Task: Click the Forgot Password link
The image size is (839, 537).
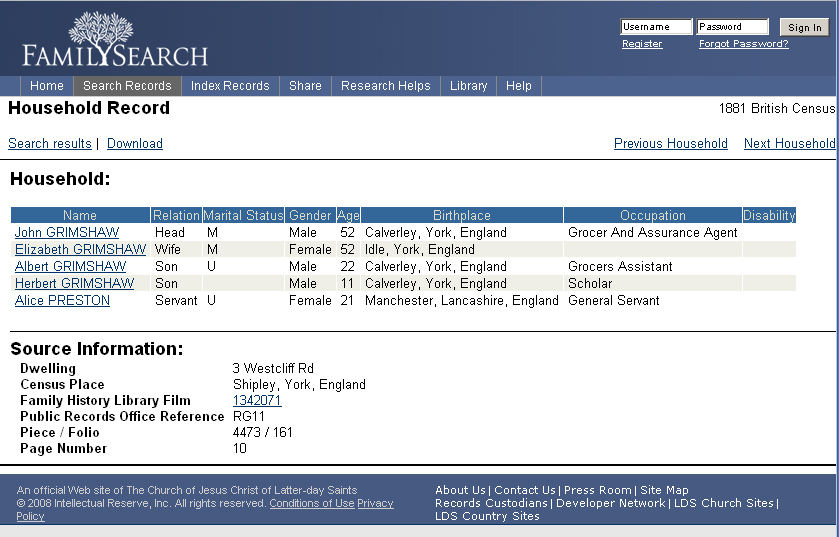Action: coord(743,44)
